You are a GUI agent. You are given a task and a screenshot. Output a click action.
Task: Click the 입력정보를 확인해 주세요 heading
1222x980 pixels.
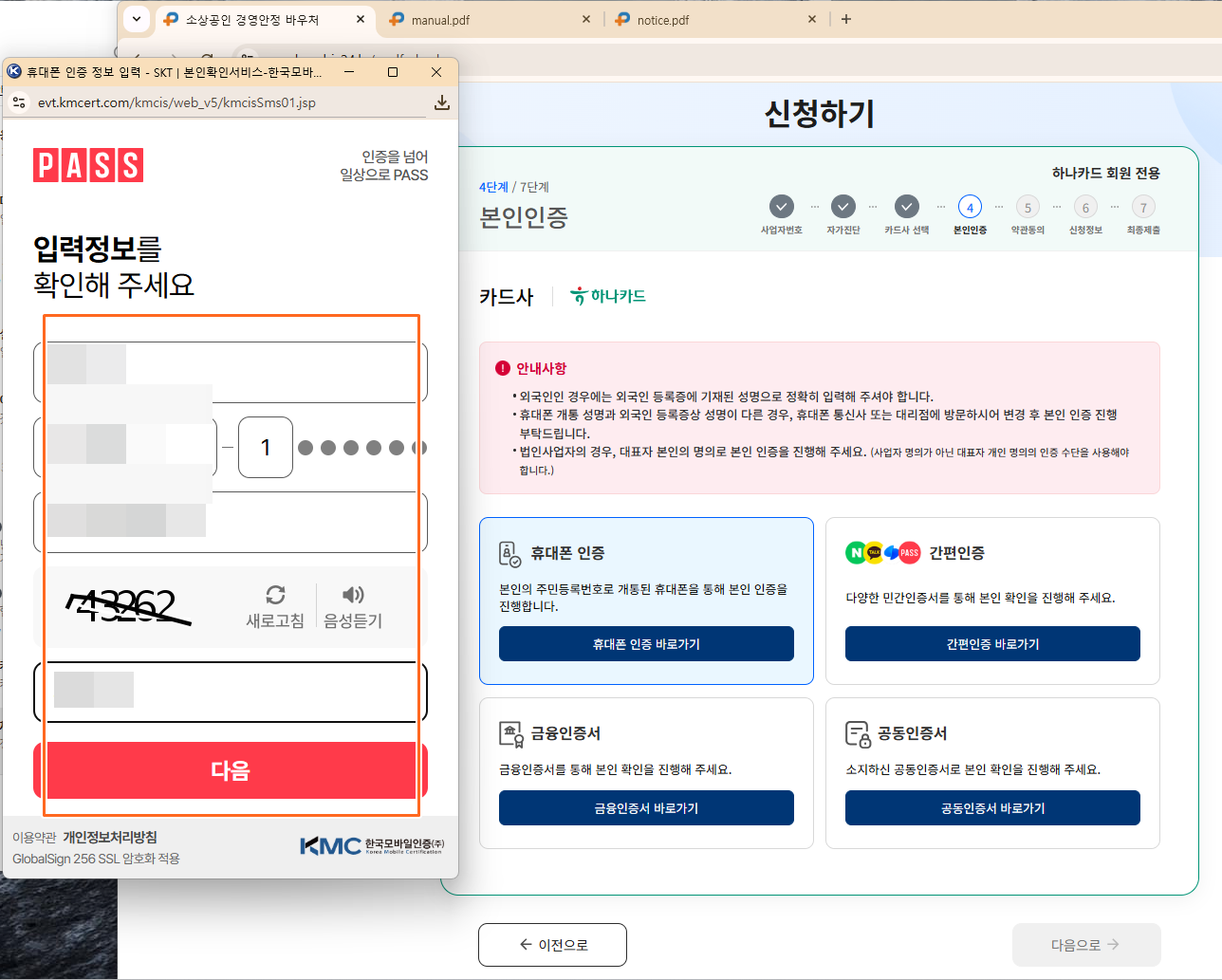pyautogui.click(x=114, y=267)
